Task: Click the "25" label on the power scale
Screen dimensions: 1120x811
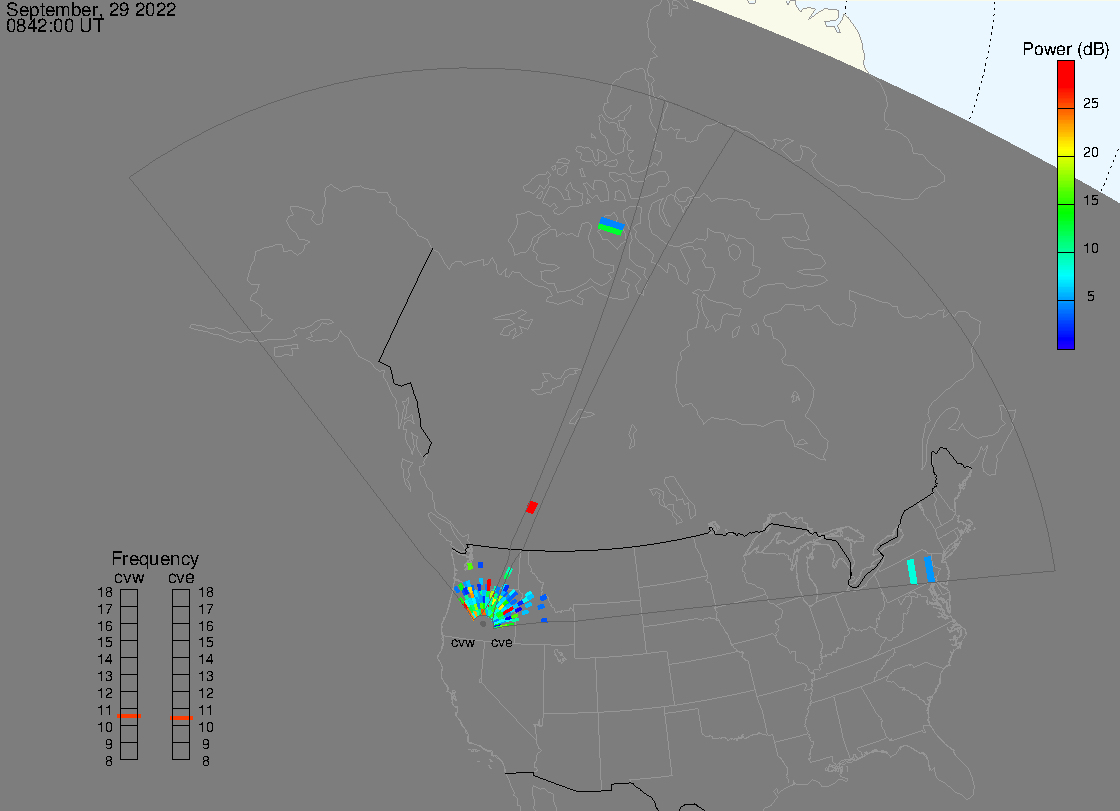Action: [1090, 104]
